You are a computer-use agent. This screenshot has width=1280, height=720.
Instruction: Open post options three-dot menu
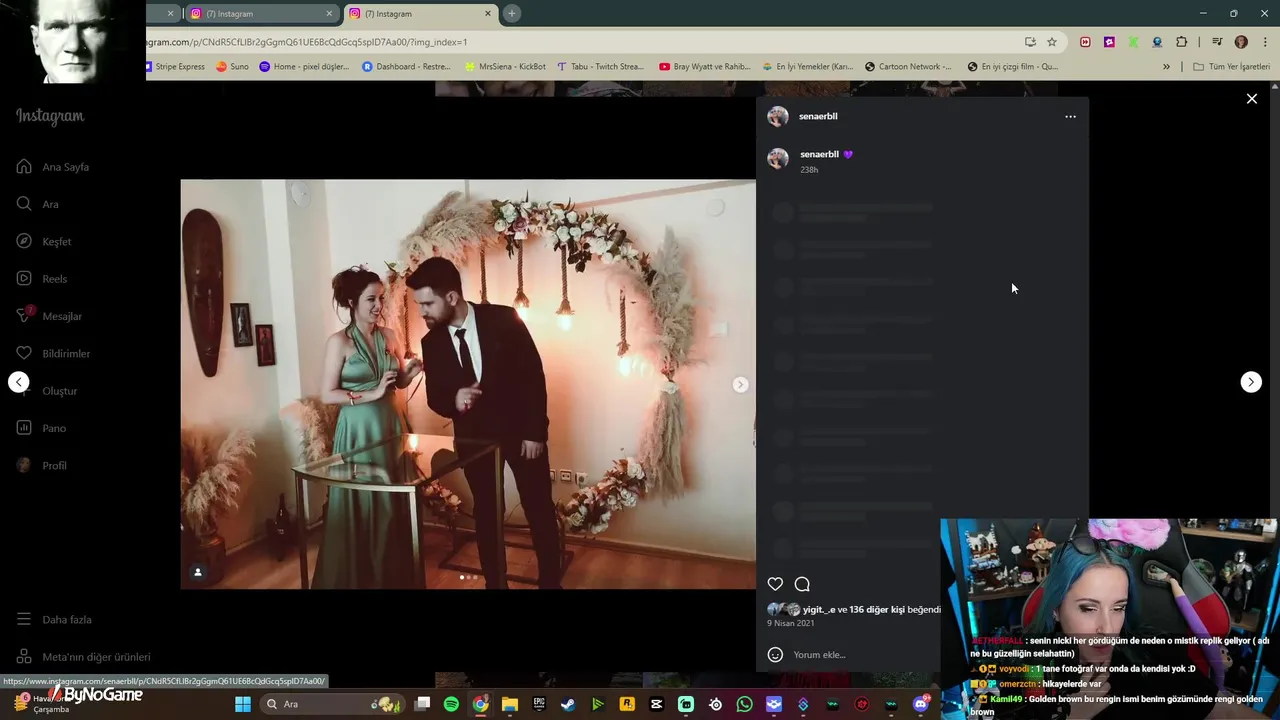1070,116
